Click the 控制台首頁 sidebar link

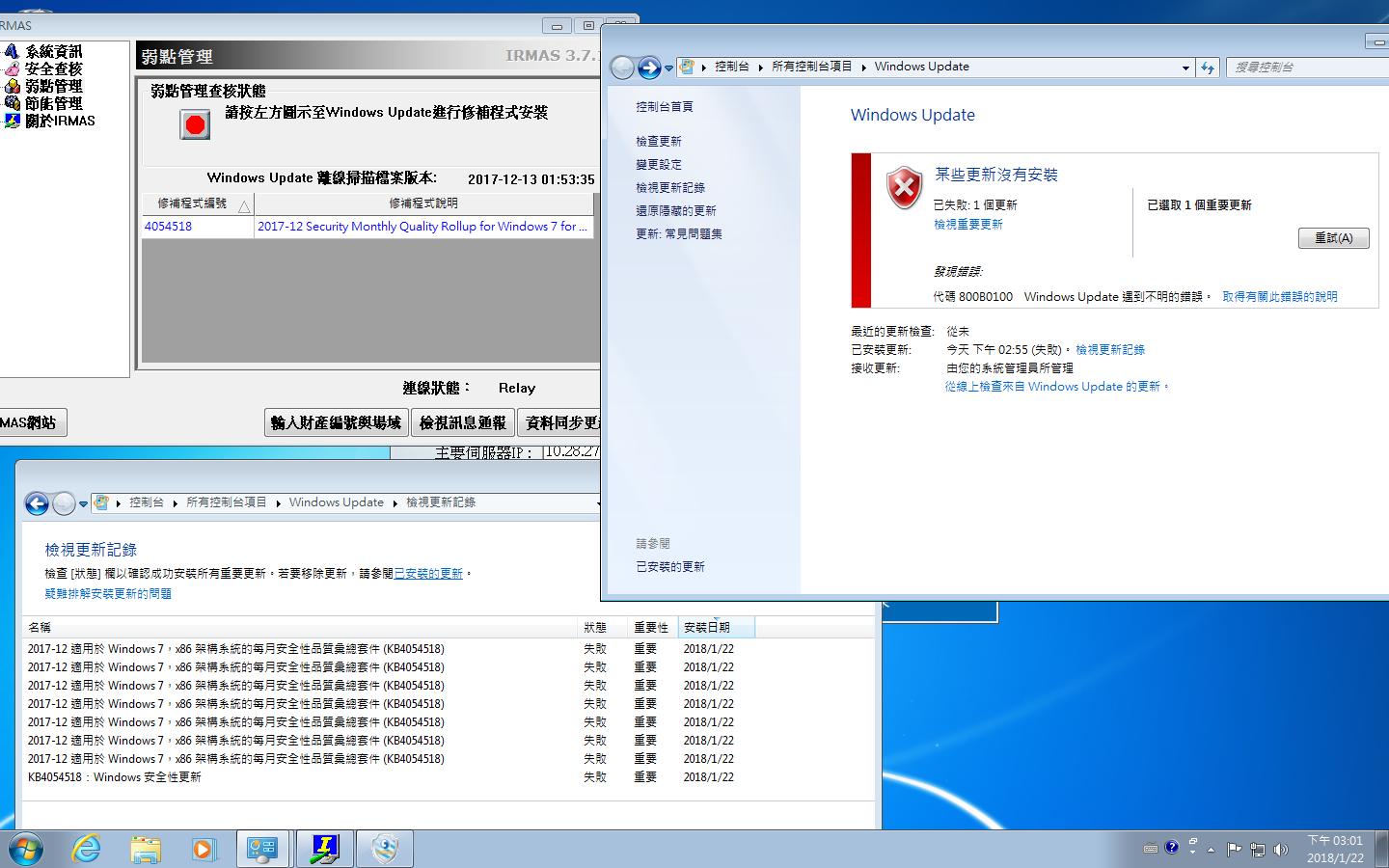[x=665, y=107]
